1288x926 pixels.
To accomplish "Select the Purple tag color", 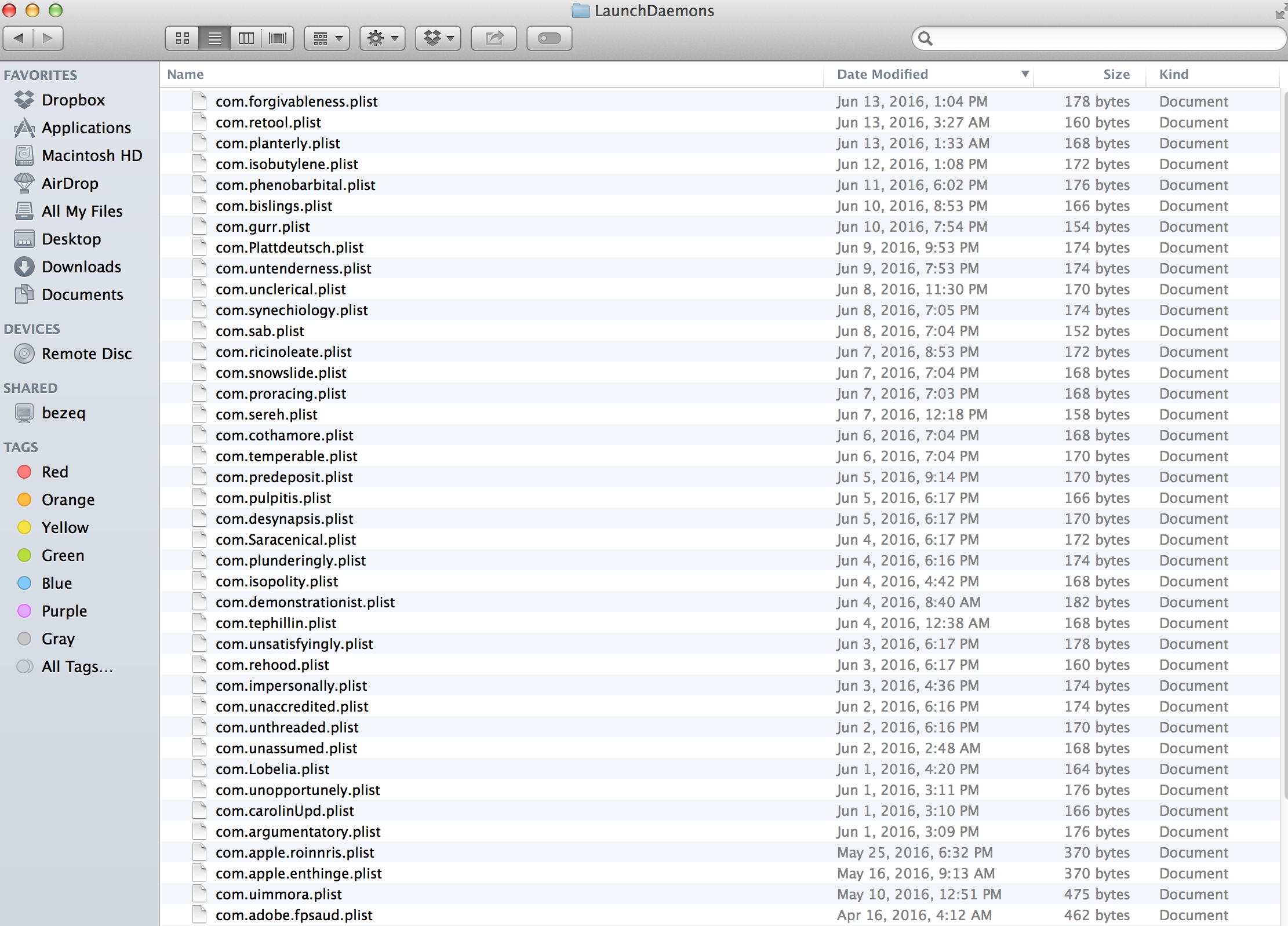I will (64, 611).
